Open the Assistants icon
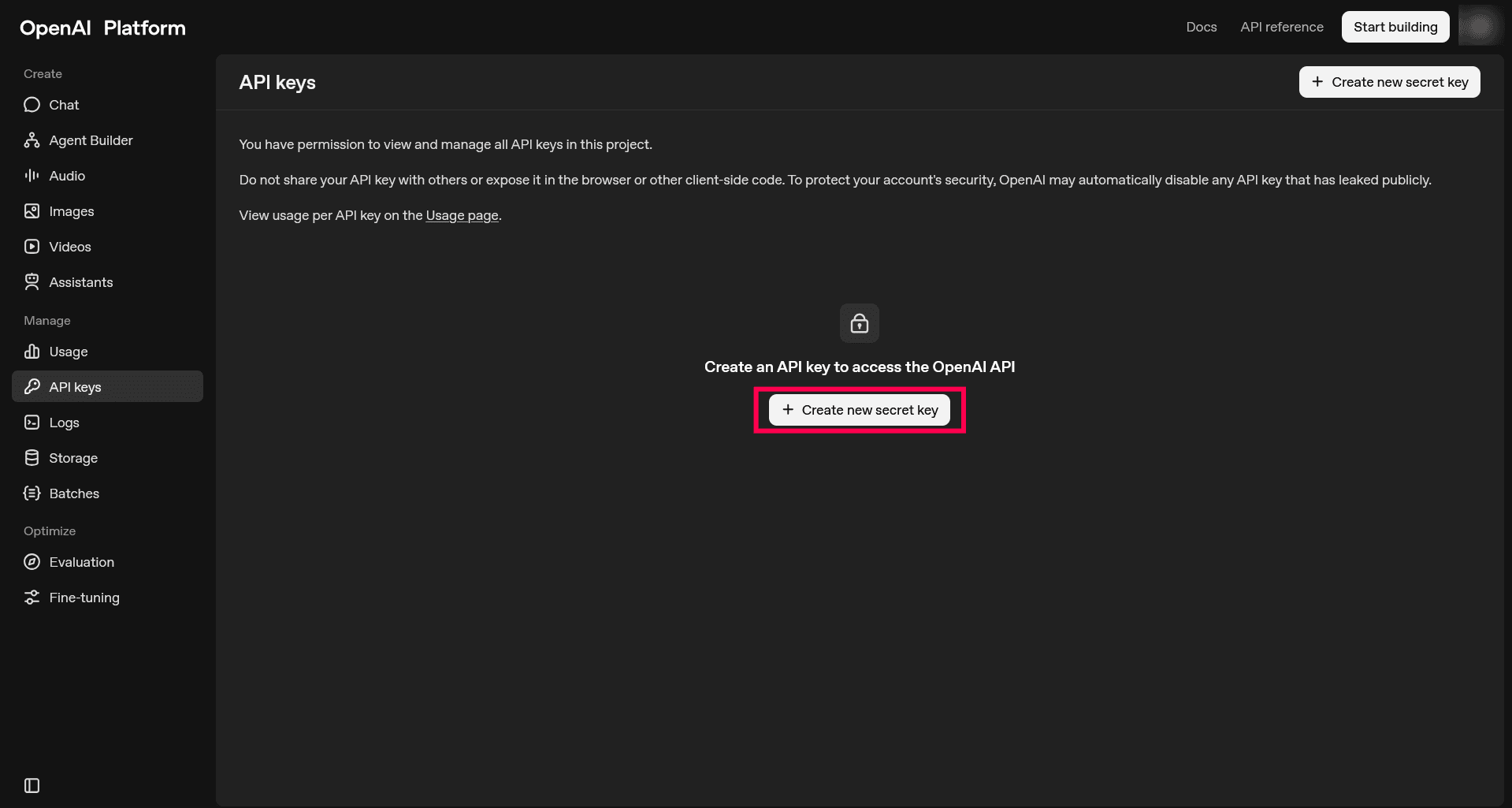Viewport: 1512px width, 808px height. tap(32, 281)
